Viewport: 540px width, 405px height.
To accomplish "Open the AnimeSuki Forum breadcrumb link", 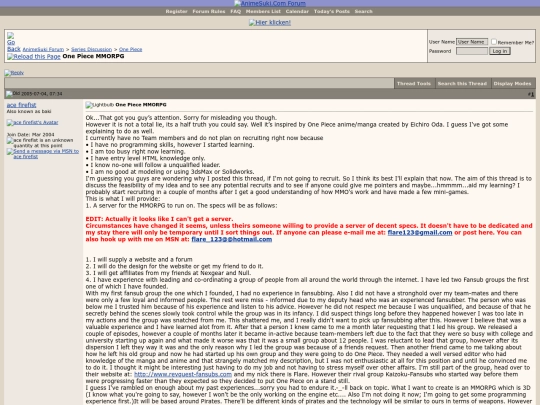I will [43, 50].
